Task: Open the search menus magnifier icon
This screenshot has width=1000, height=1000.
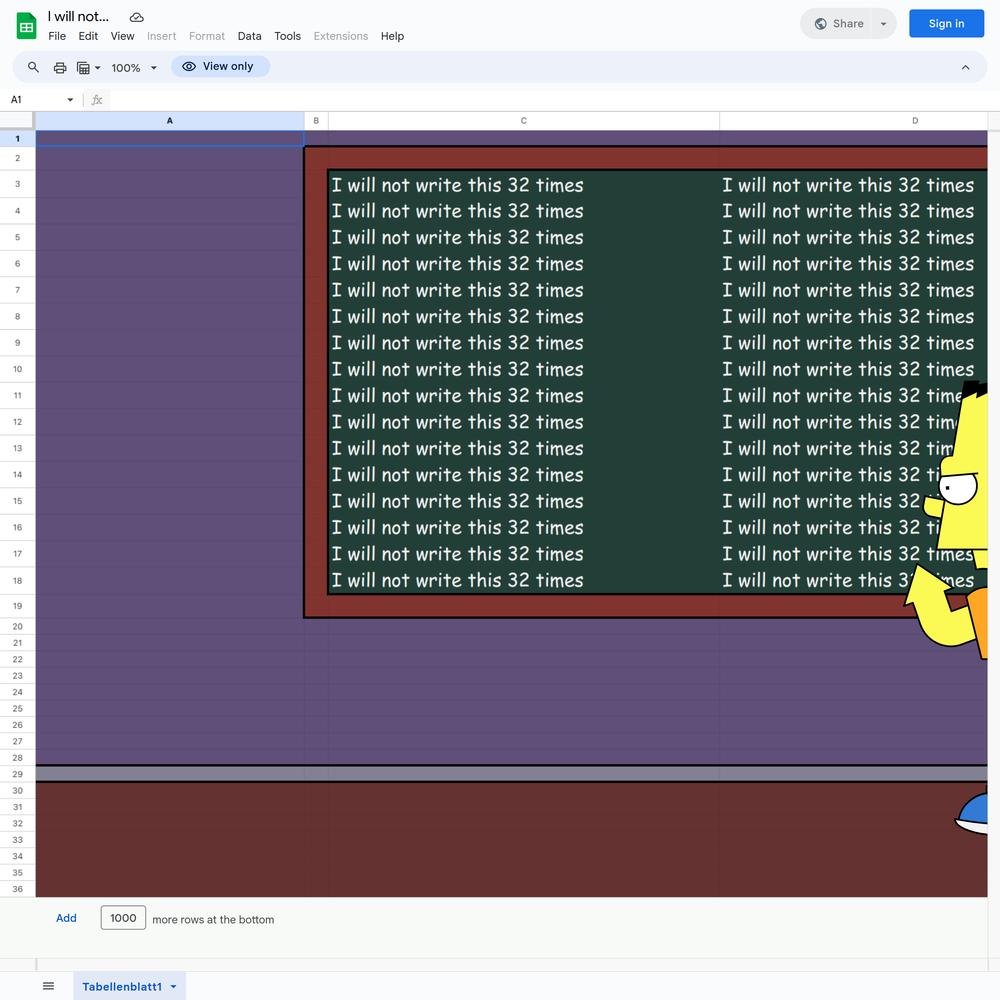Action: pos(33,67)
